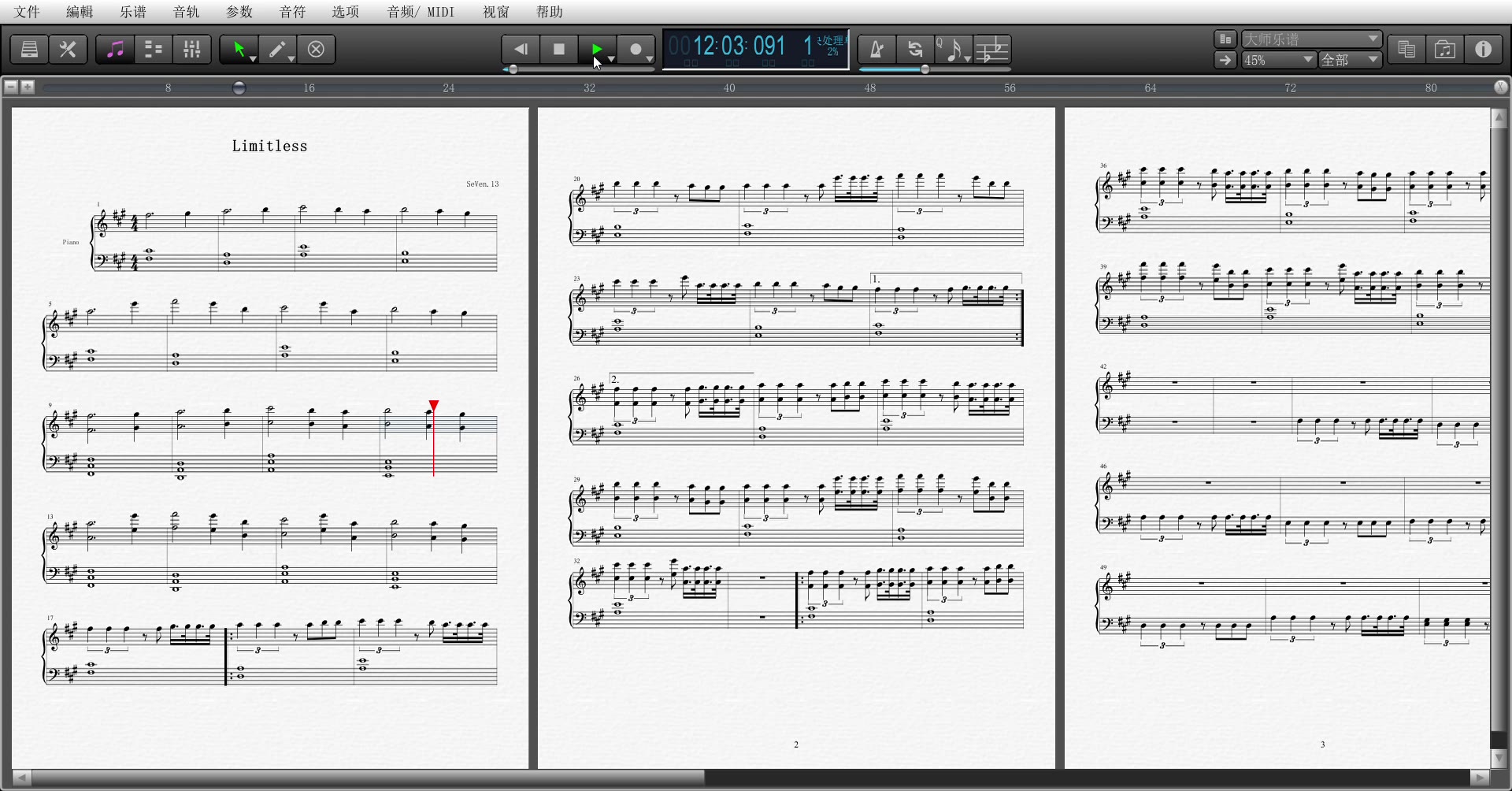Open the mixer sliders icon
Image resolution: width=1512 pixels, height=791 pixels.
pyautogui.click(x=191, y=50)
